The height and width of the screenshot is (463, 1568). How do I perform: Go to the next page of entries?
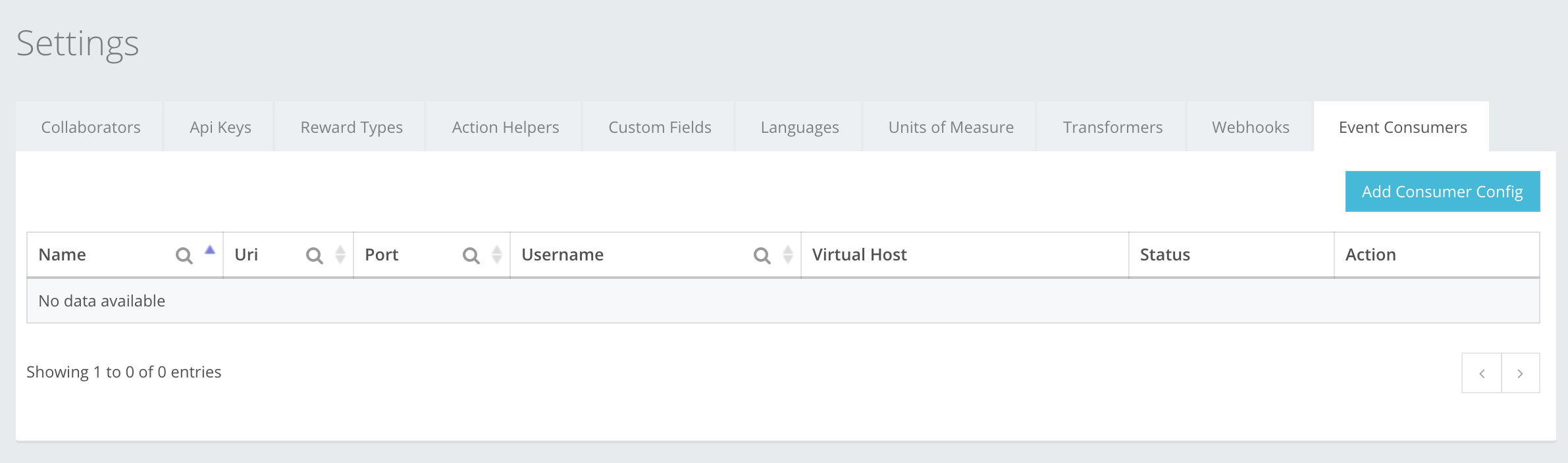tap(1520, 373)
